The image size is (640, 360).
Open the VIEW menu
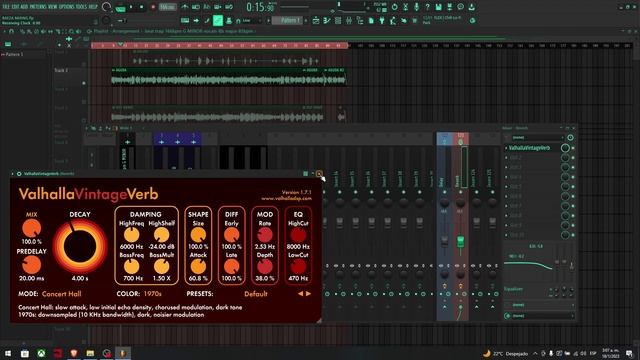[53, 7]
